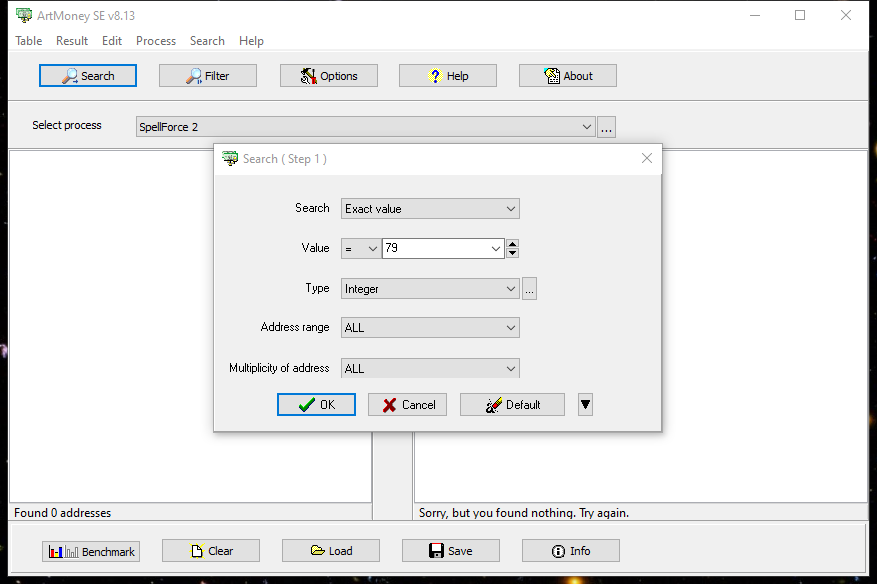Open the Options settings button
This screenshot has width=877, height=584.
point(329,76)
